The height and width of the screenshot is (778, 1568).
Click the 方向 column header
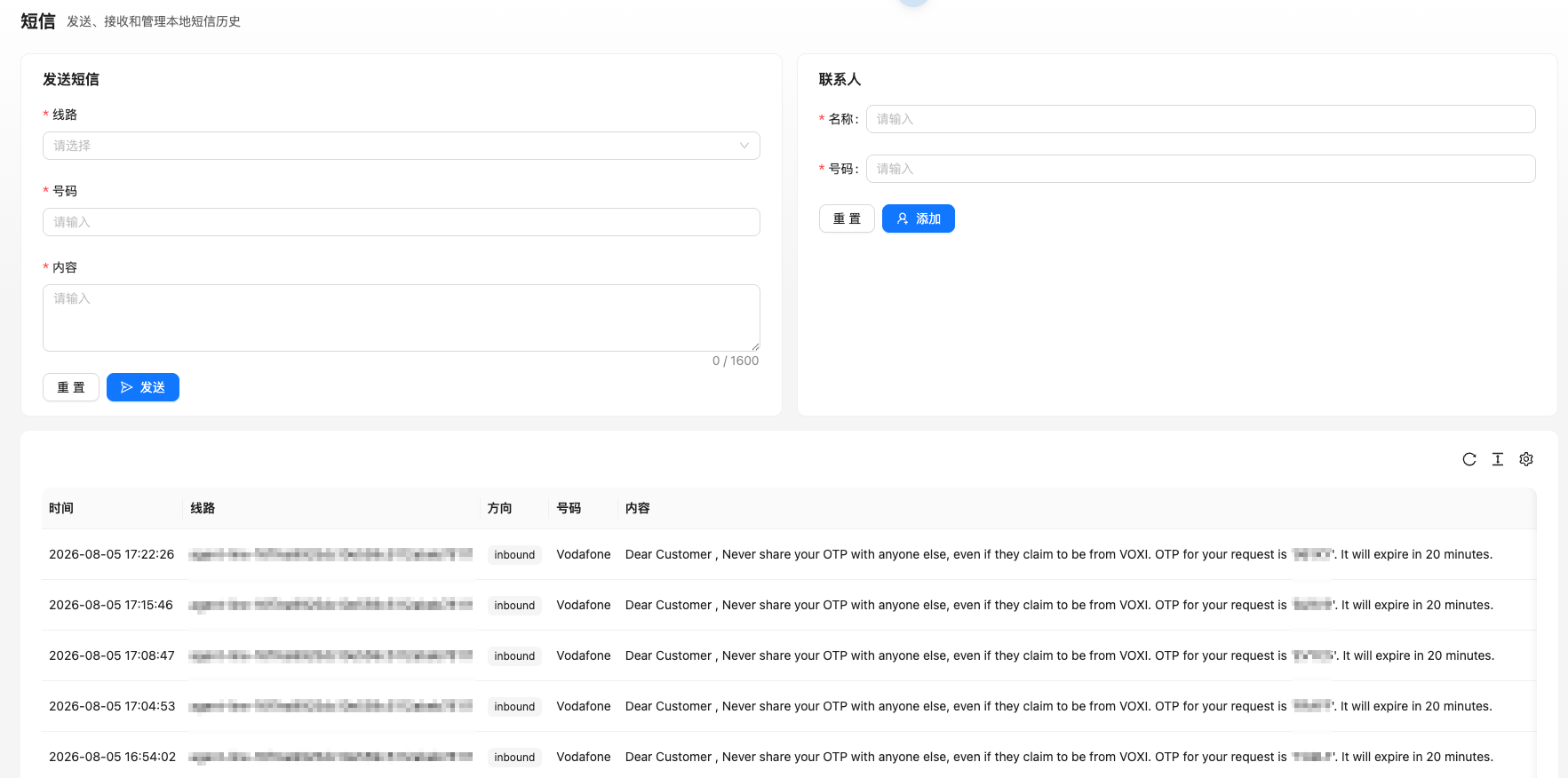pos(499,508)
